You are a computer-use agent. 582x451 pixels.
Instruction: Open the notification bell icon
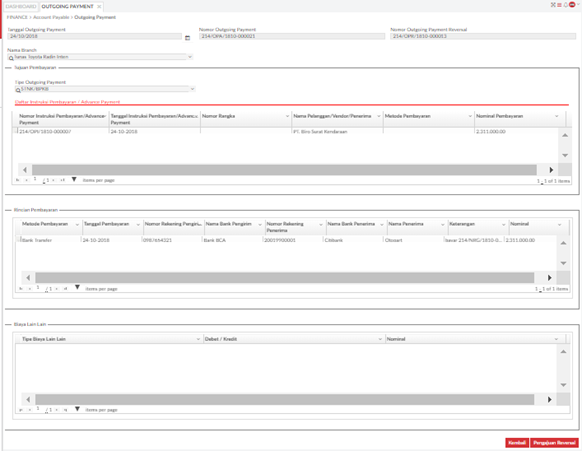pos(565,5)
